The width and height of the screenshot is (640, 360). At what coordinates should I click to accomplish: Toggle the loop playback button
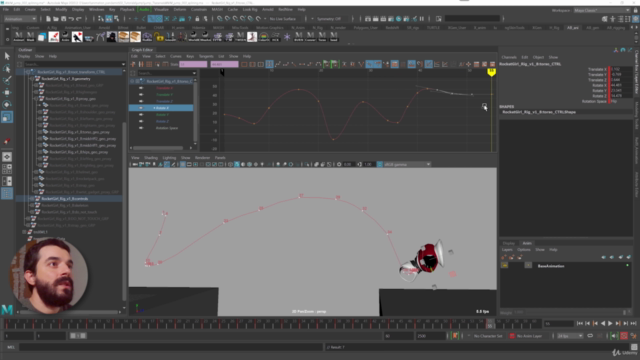[590, 336]
